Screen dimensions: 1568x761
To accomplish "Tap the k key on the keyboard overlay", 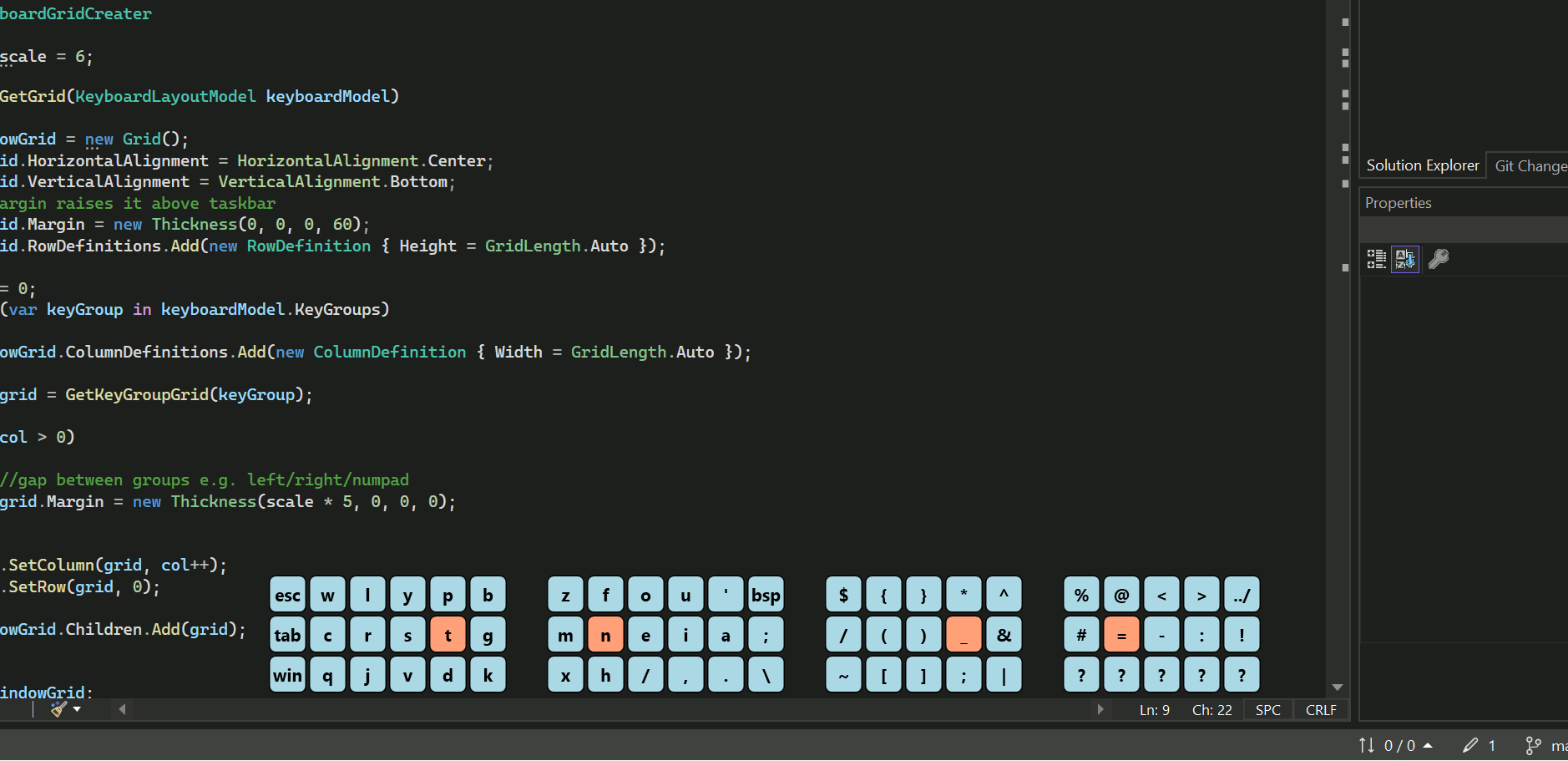I will tap(488, 675).
